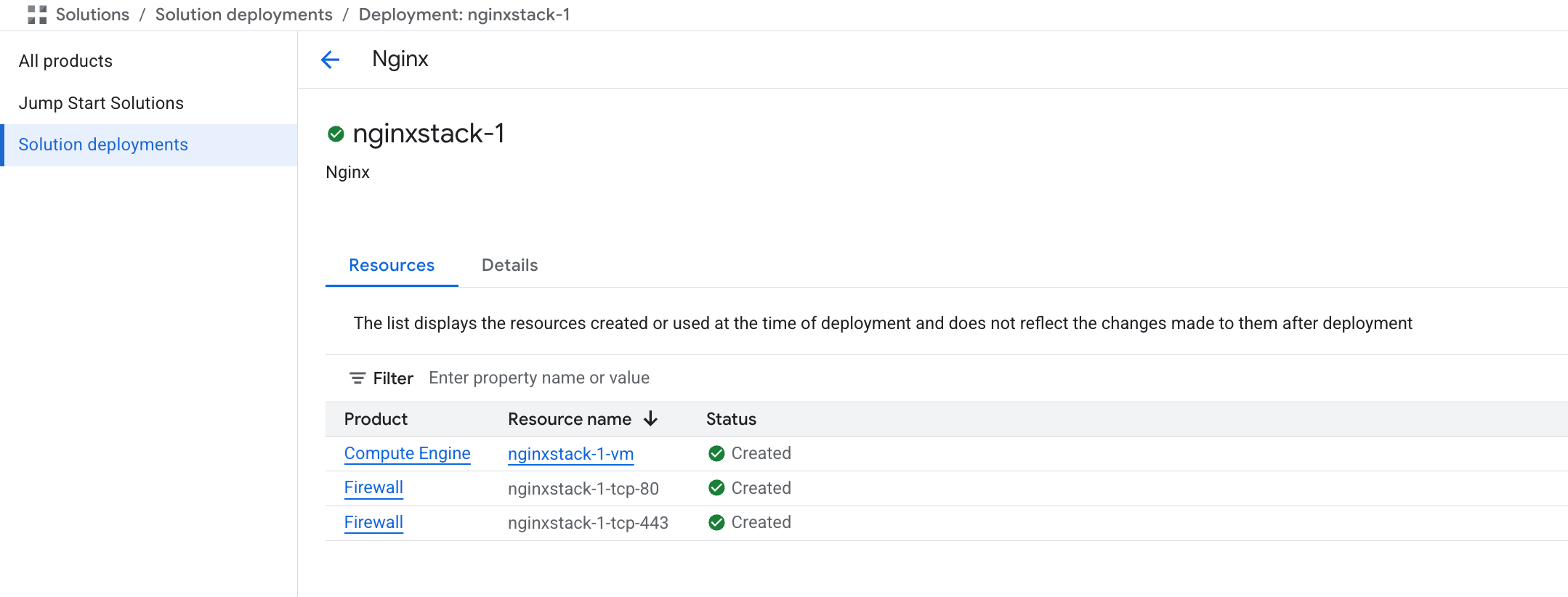Click the Created status text for nginxstack-1-tcp-443
The width and height of the screenshot is (1568, 597).
761,523
